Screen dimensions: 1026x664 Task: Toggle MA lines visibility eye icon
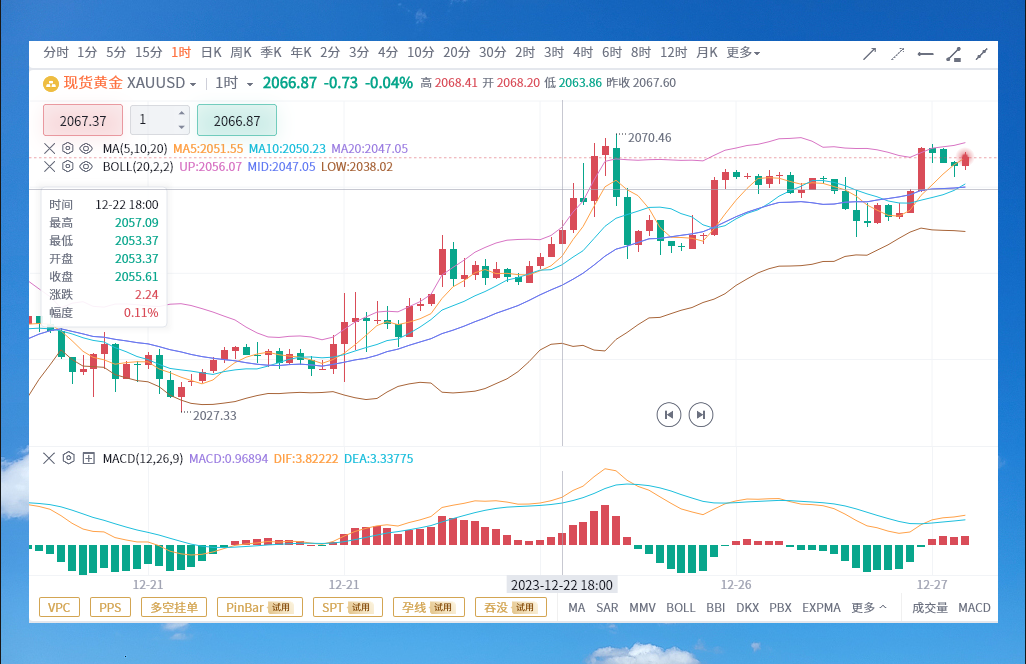tap(86, 149)
